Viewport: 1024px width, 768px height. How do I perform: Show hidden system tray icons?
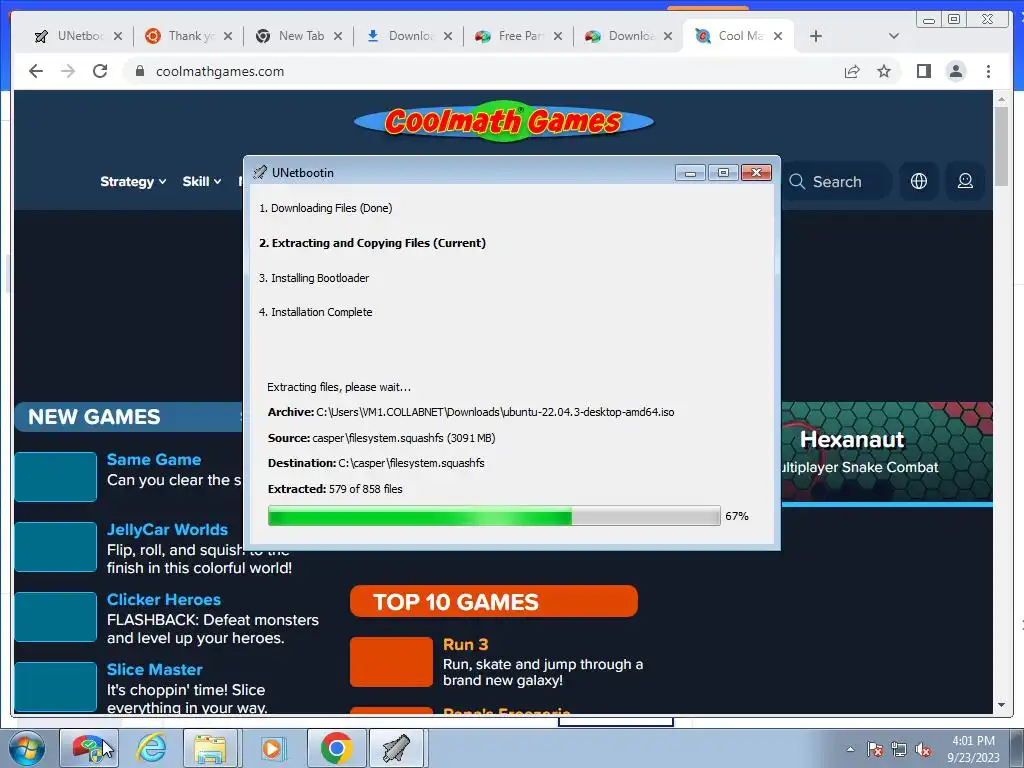[x=850, y=749]
